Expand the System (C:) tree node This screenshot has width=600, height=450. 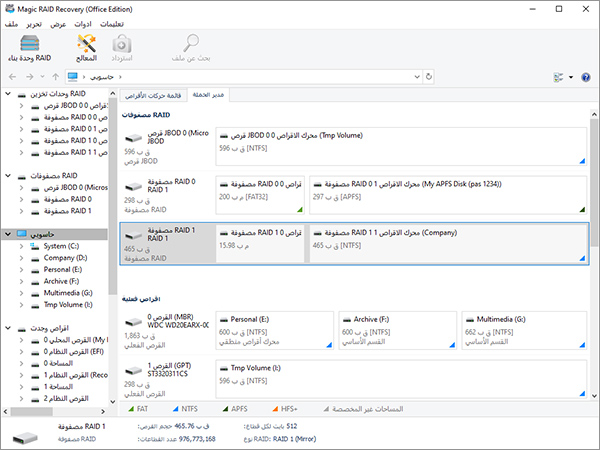[x=21, y=246]
